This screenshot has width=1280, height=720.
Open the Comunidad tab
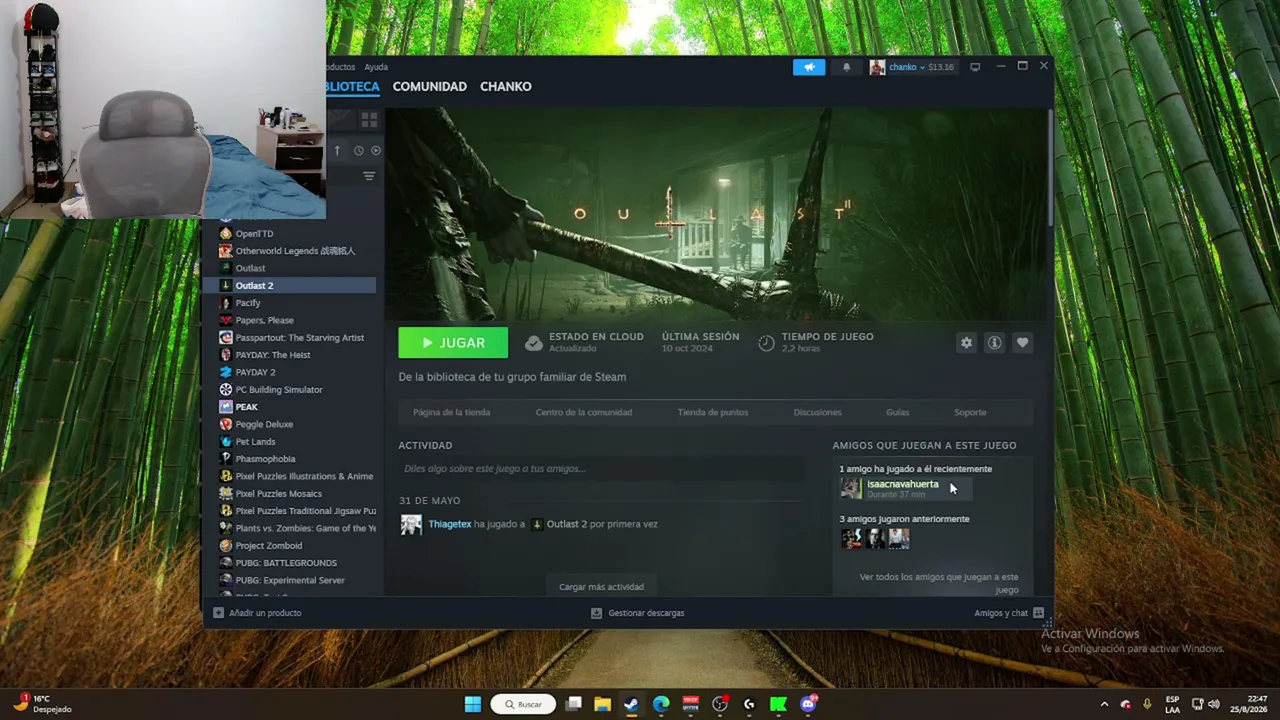tap(430, 87)
